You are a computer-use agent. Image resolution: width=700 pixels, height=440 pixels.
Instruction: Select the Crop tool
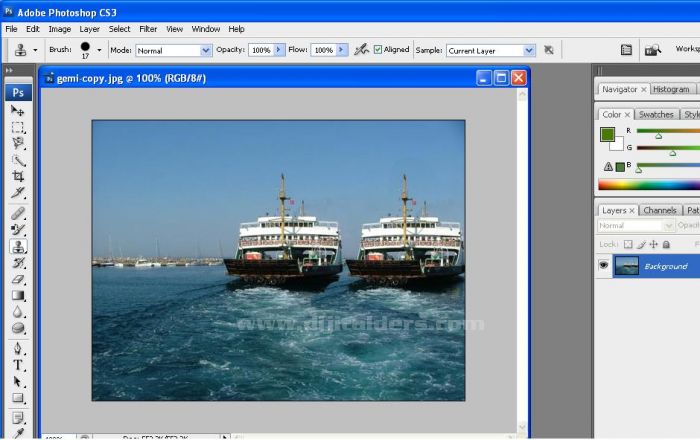(x=18, y=176)
